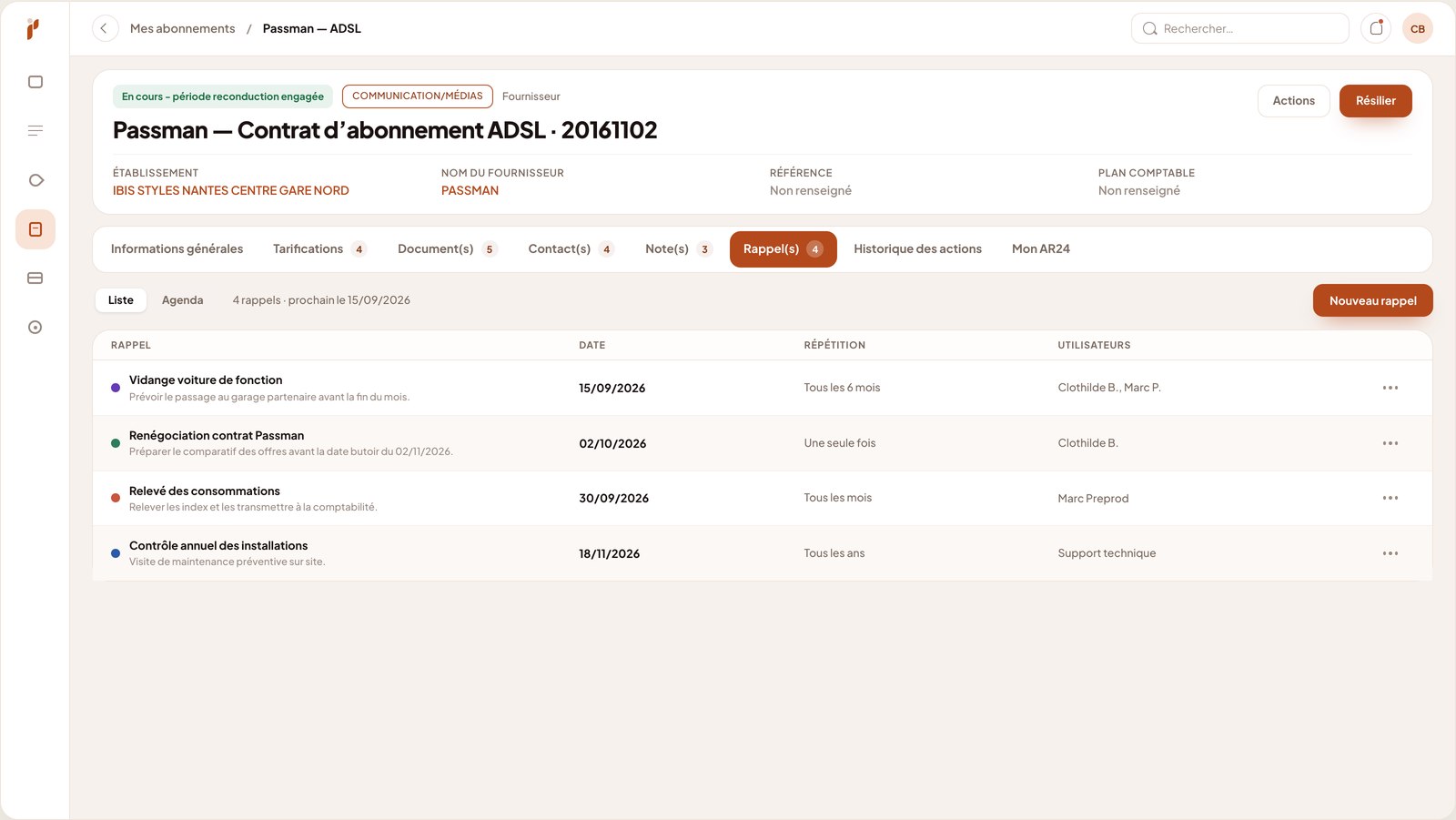The image size is (1456, 820).
Task: Click the Tous les 6 mois repetition
Action: [842, 388]
